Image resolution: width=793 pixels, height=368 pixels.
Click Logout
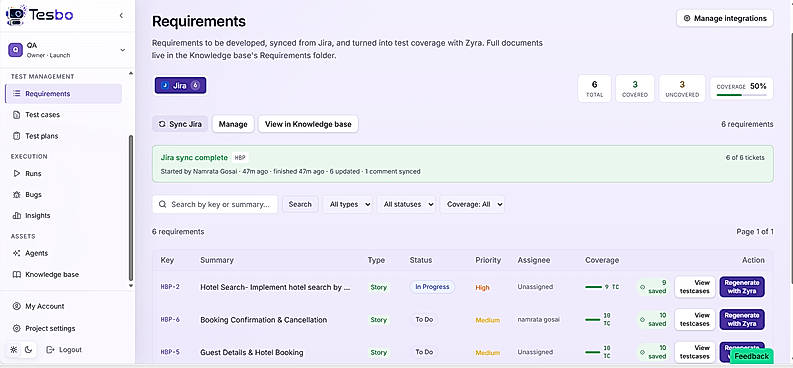click(x=64, y=350)
